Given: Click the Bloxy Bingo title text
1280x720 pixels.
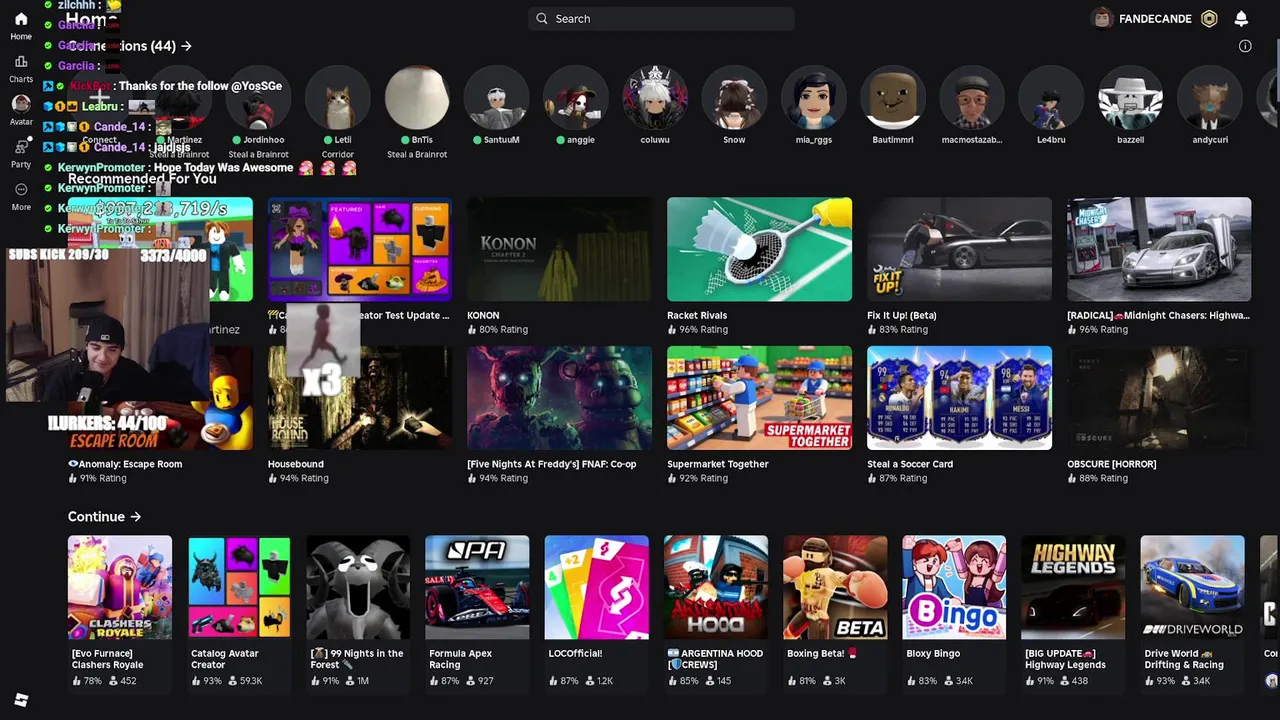Looking at the screenshot, I should pos(933,653).
